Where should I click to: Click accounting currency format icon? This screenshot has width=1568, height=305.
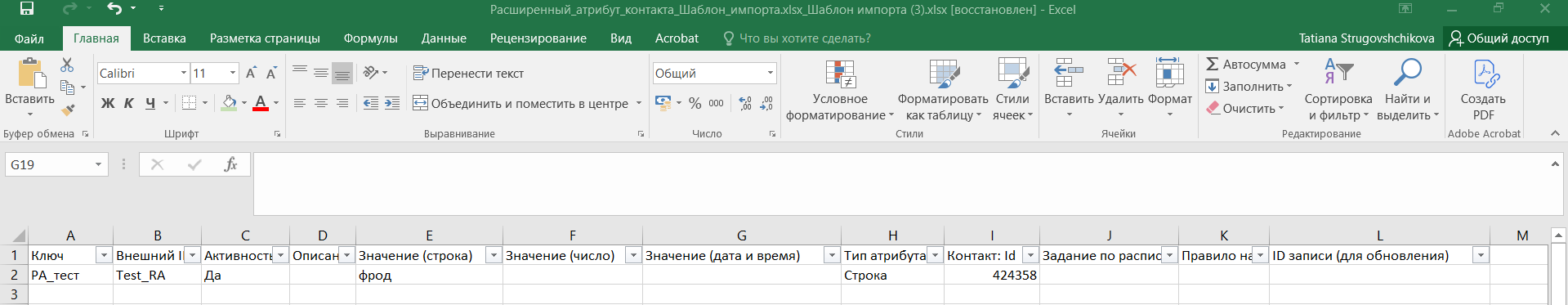(663, 103)
